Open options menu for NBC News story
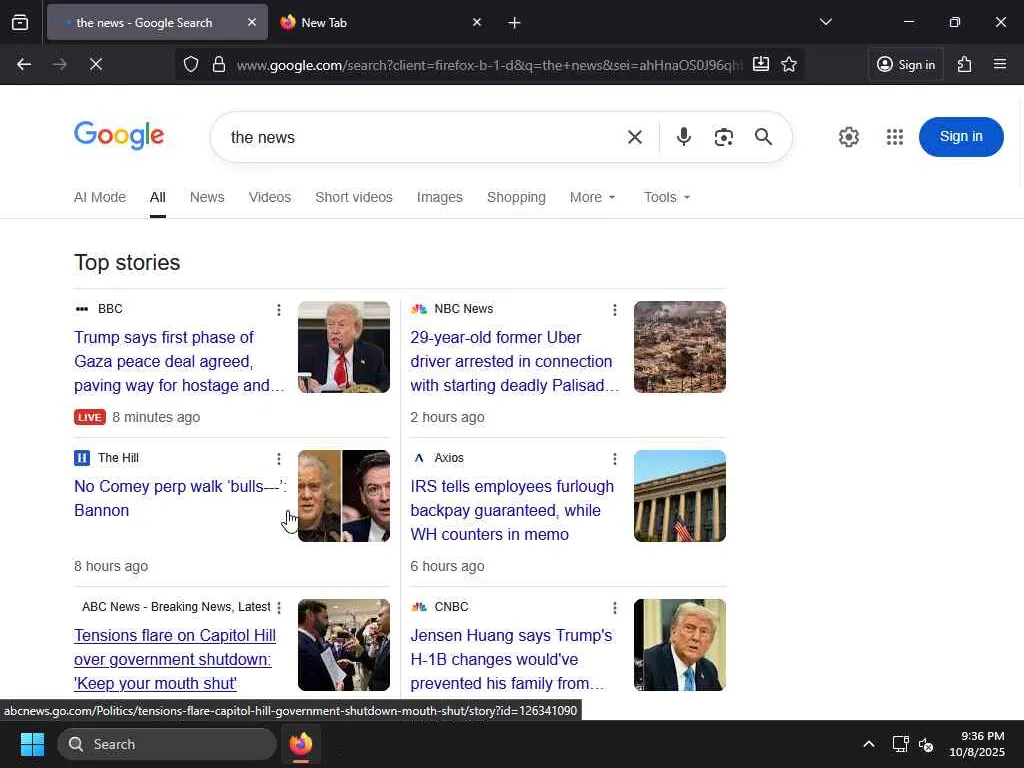The width and height of the screenshot is (1024, 768). (615, 310)
